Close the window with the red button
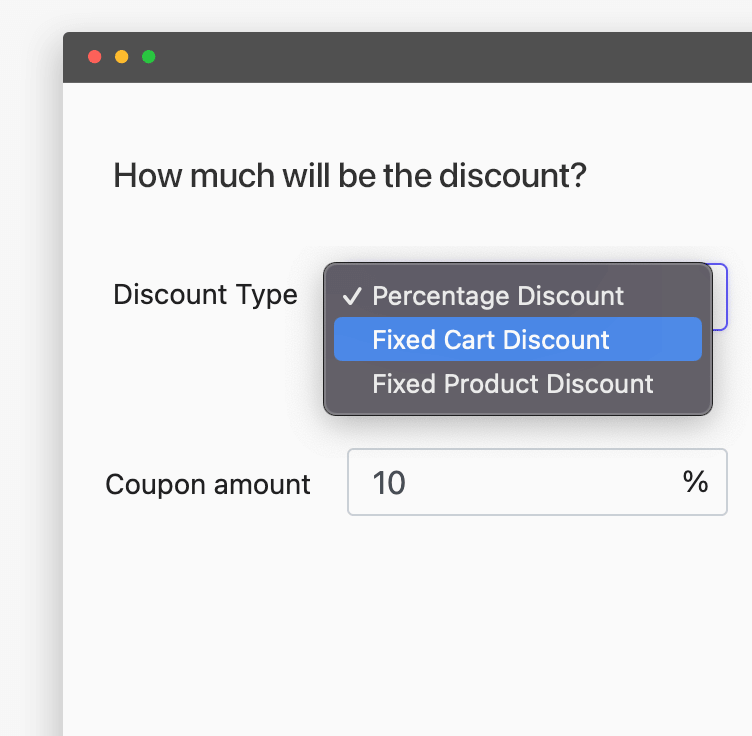Image resolution: width=752 pixels, height=736 pixels. coord(95,57)
